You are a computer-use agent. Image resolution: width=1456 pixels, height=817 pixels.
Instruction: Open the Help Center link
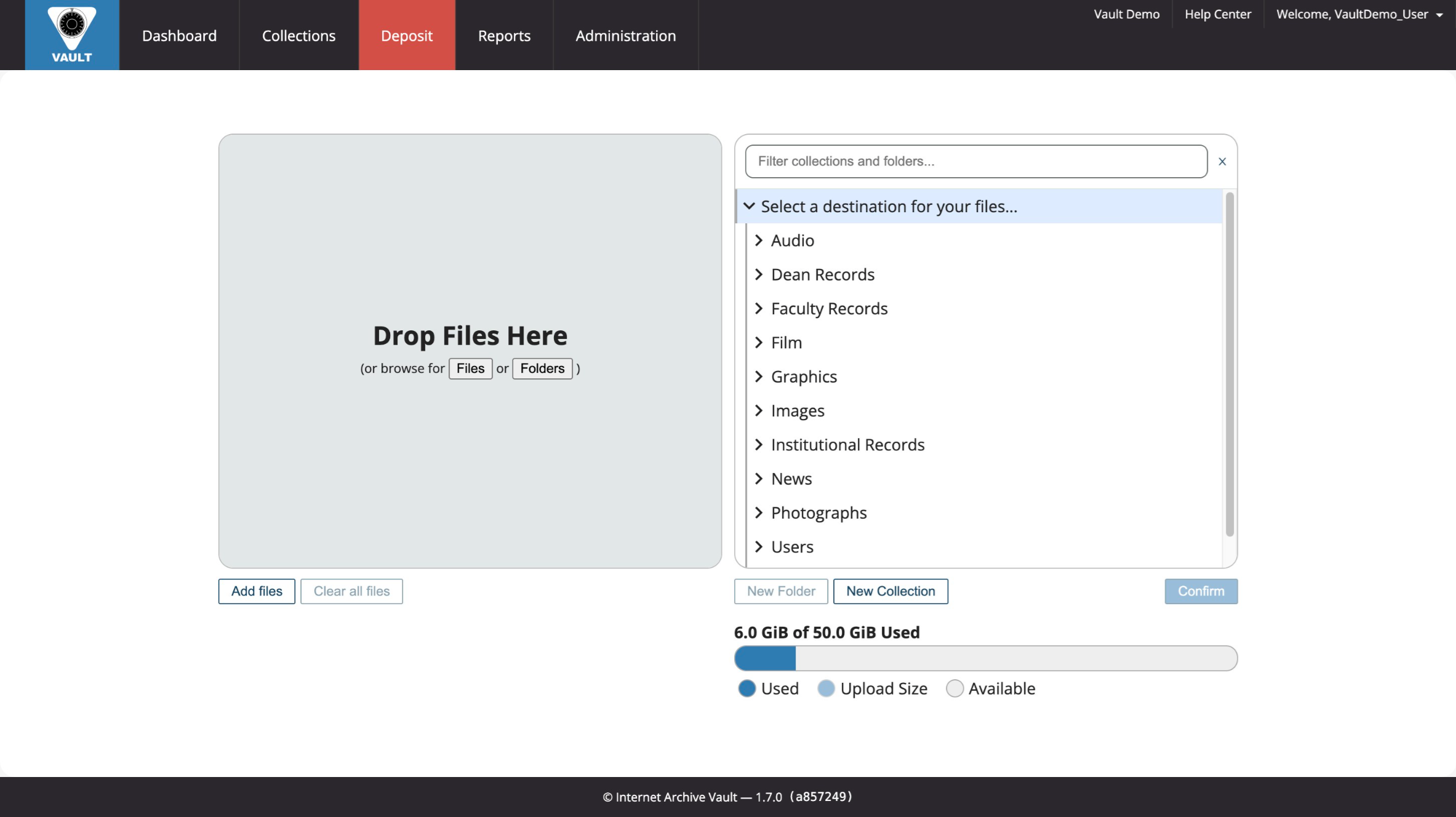tap(1218, 14)
